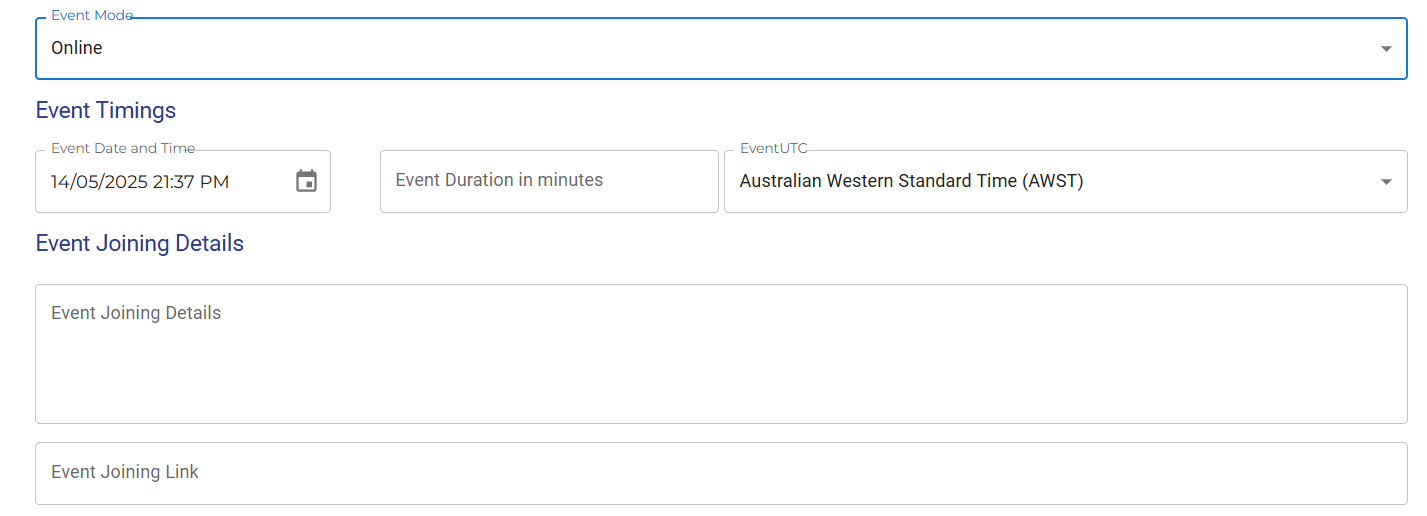
Task: Open the EventUTC timezone dropdown arrow
Action: click(1385, 182)
